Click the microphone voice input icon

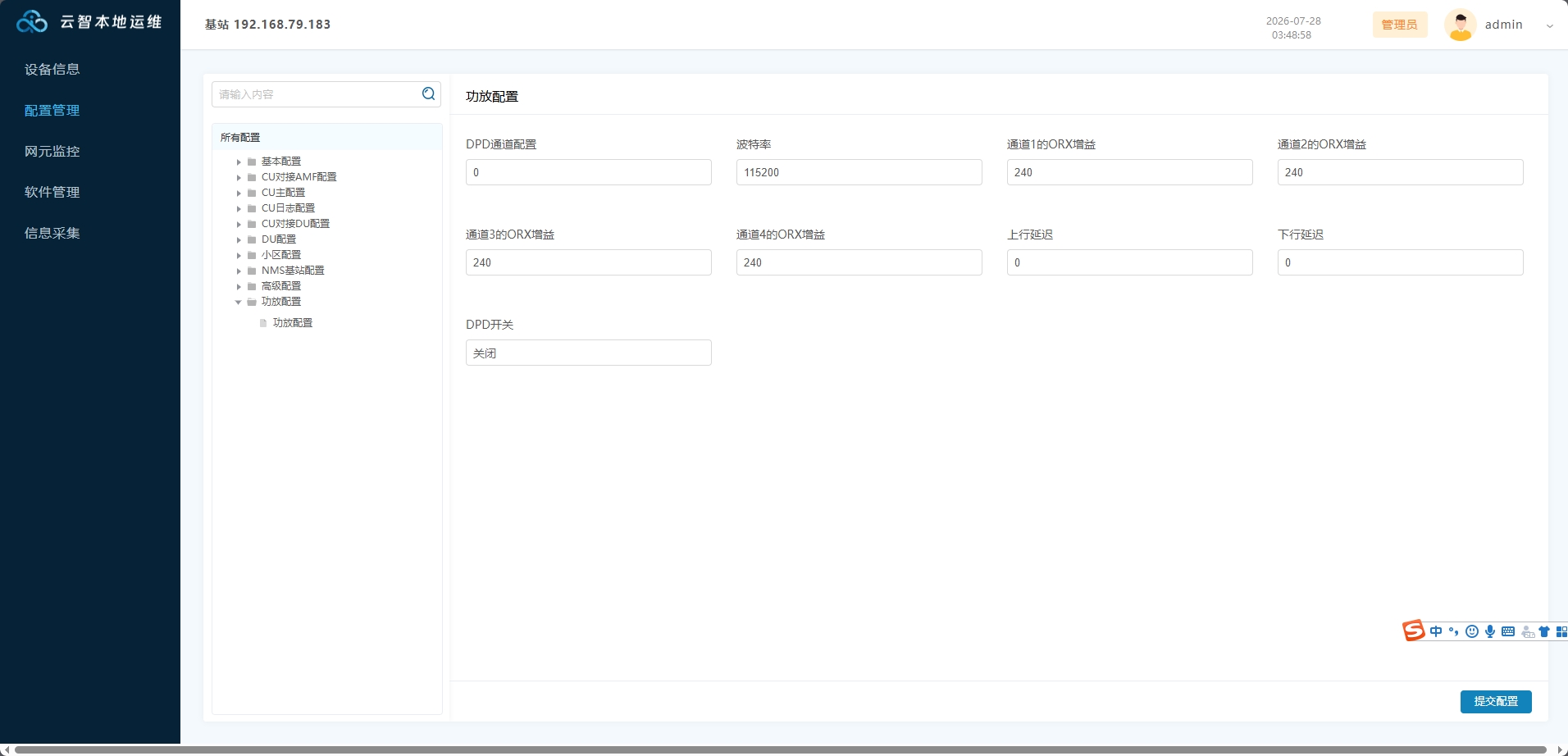1489,631
